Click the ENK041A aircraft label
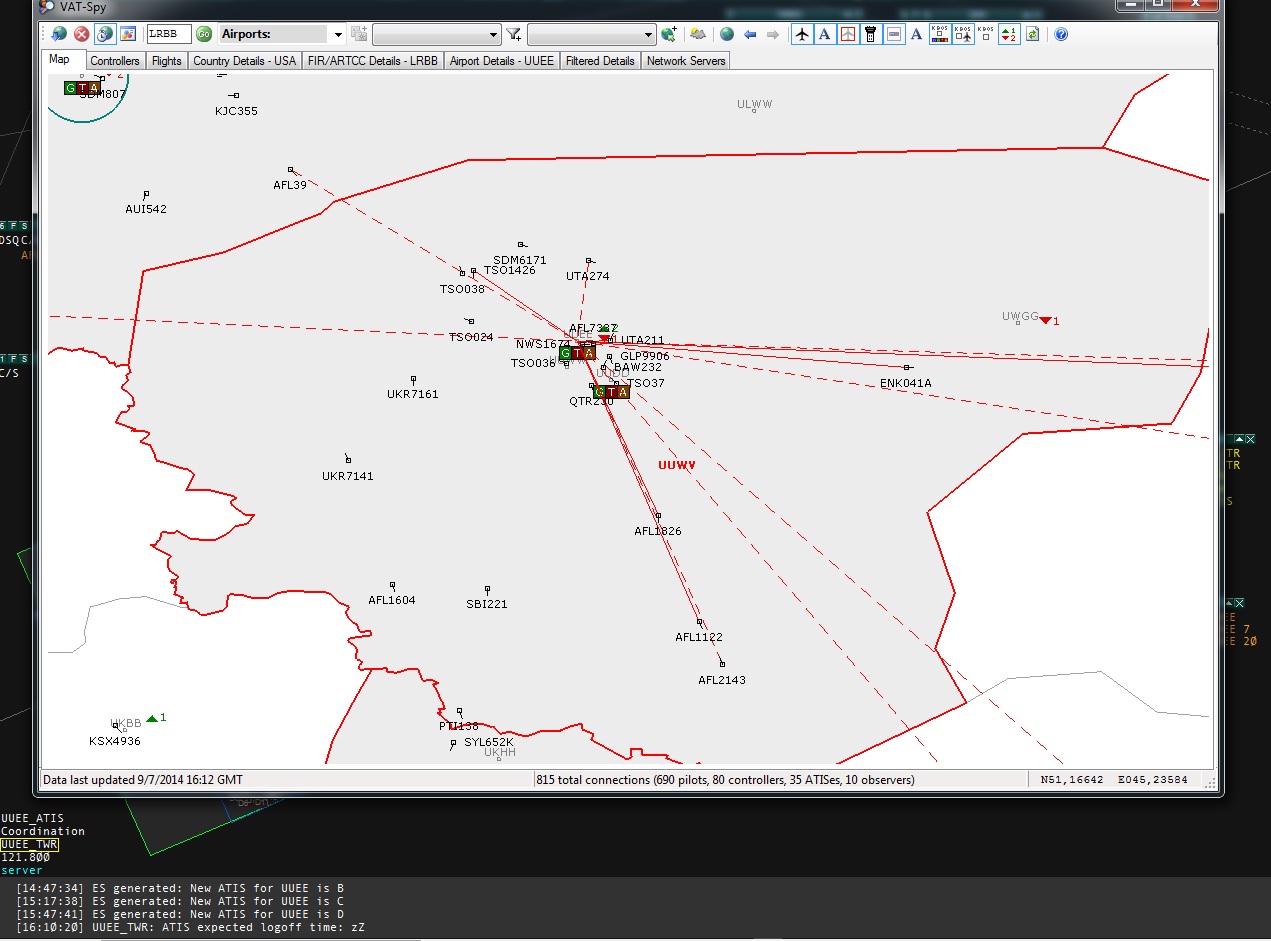 coord(906,383)
